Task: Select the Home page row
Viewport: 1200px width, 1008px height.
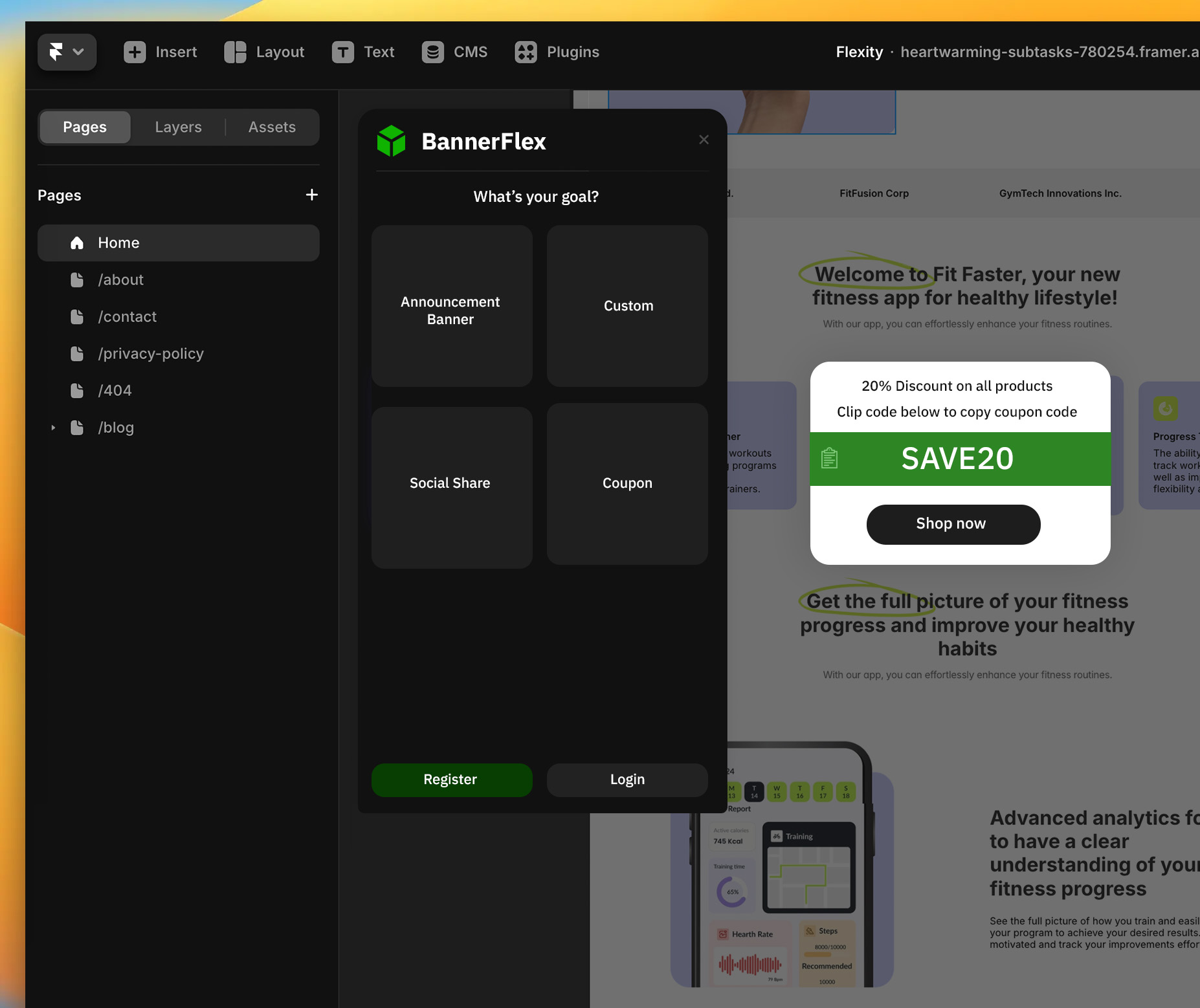Action: click(x=179, y=243)
